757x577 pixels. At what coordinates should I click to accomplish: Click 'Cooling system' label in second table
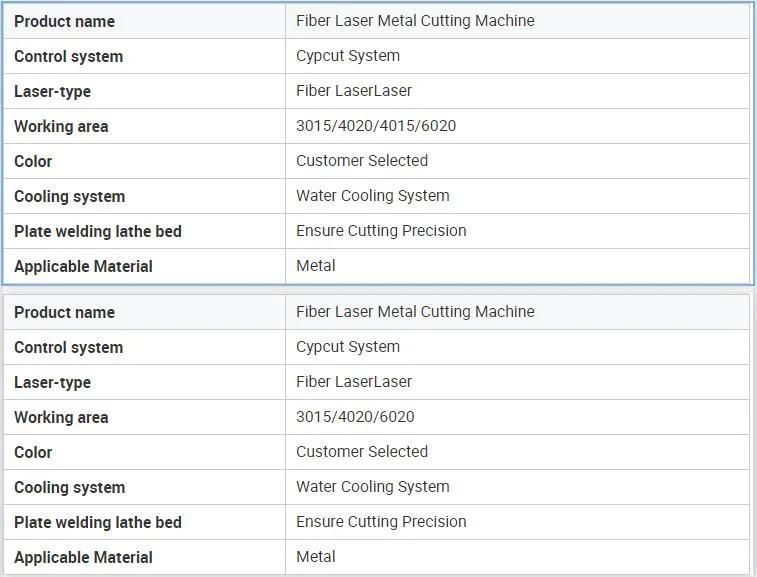coord(70,488)
